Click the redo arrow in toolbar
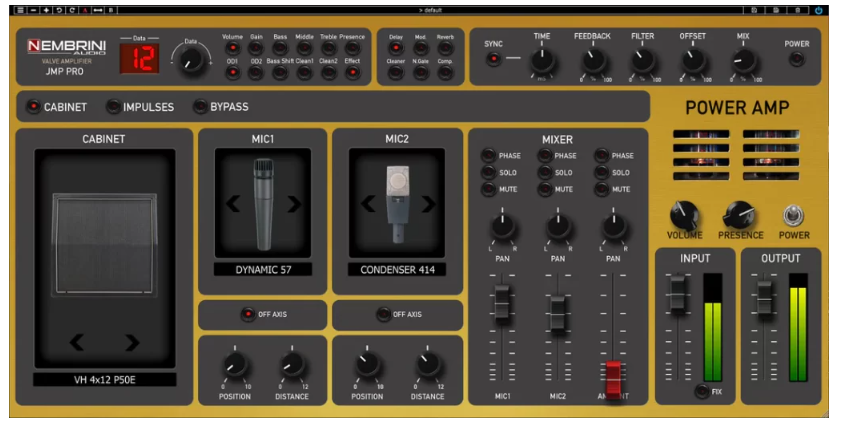The height and width of the screenshot is (428, 841). (x=72, y=10)
